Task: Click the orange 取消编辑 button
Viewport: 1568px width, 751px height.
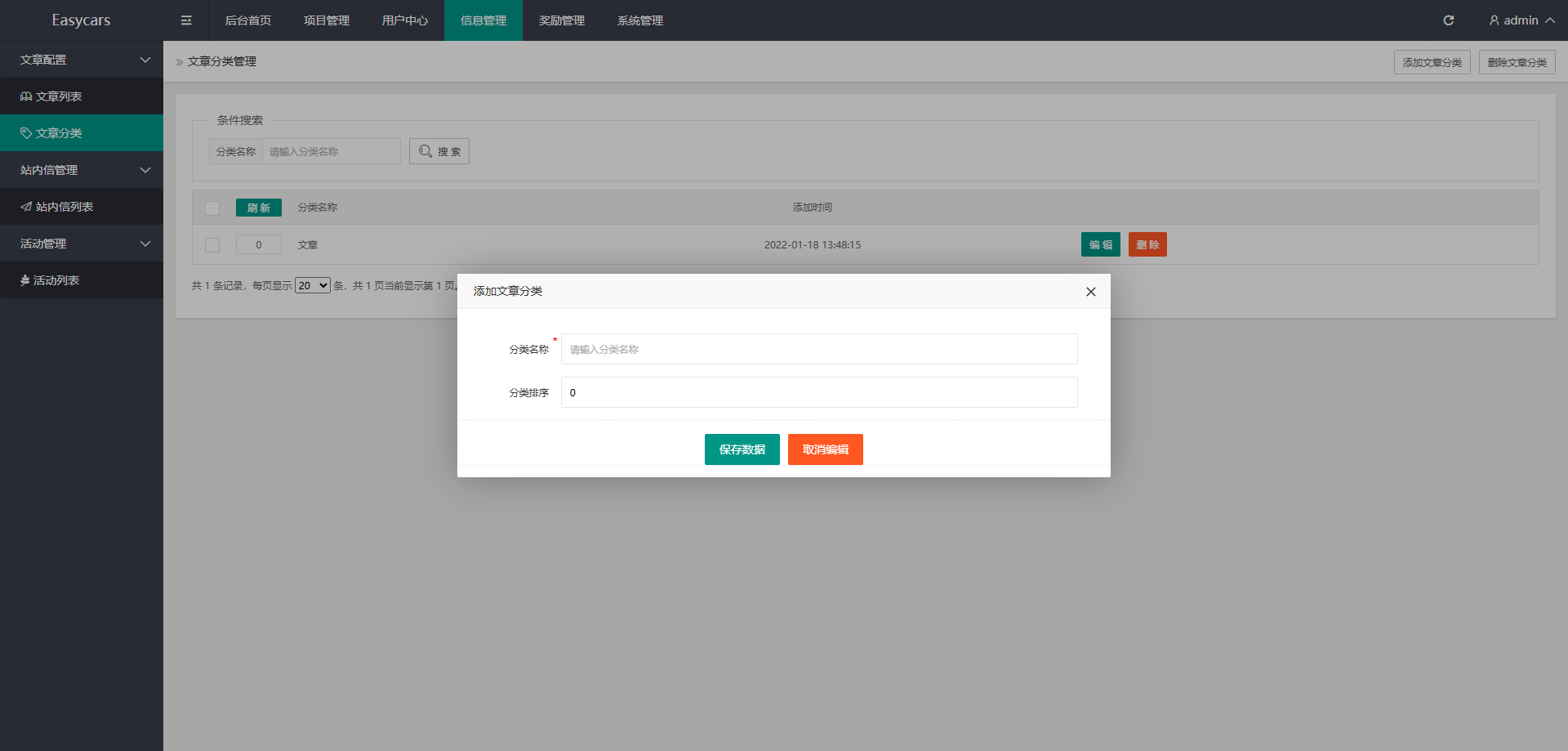Action: (x=825, y=449)
